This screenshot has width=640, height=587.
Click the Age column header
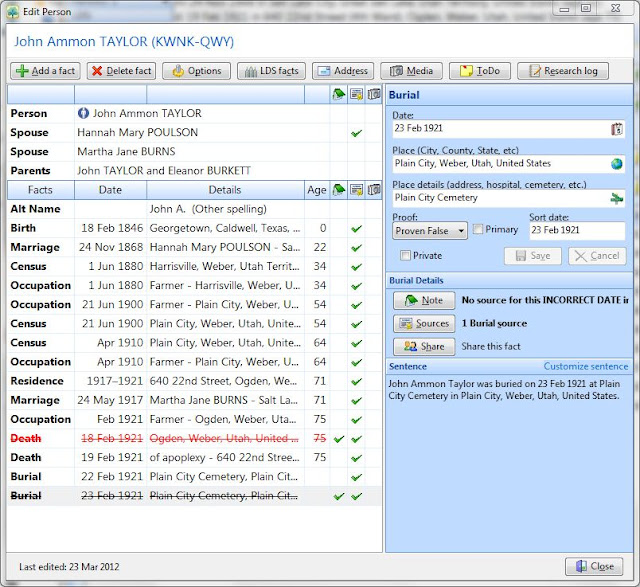[317, 190]
